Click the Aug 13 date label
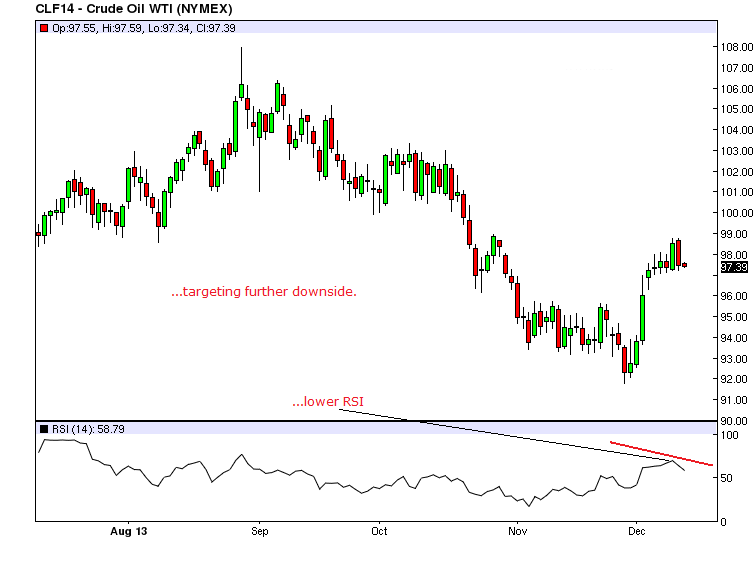The image size is (755, 562). 128,532
